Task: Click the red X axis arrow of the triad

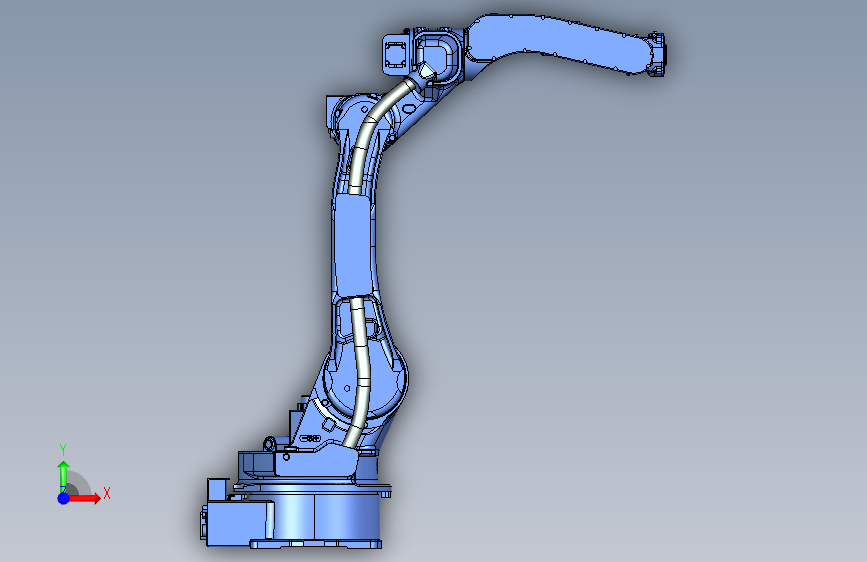Action: (85, 498)
